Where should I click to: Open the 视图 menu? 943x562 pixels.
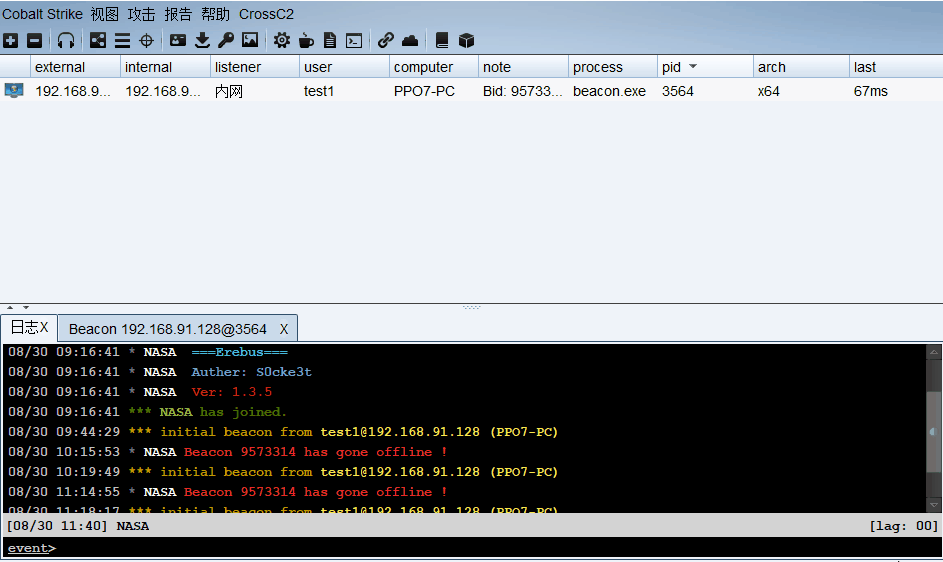(105, 14)
